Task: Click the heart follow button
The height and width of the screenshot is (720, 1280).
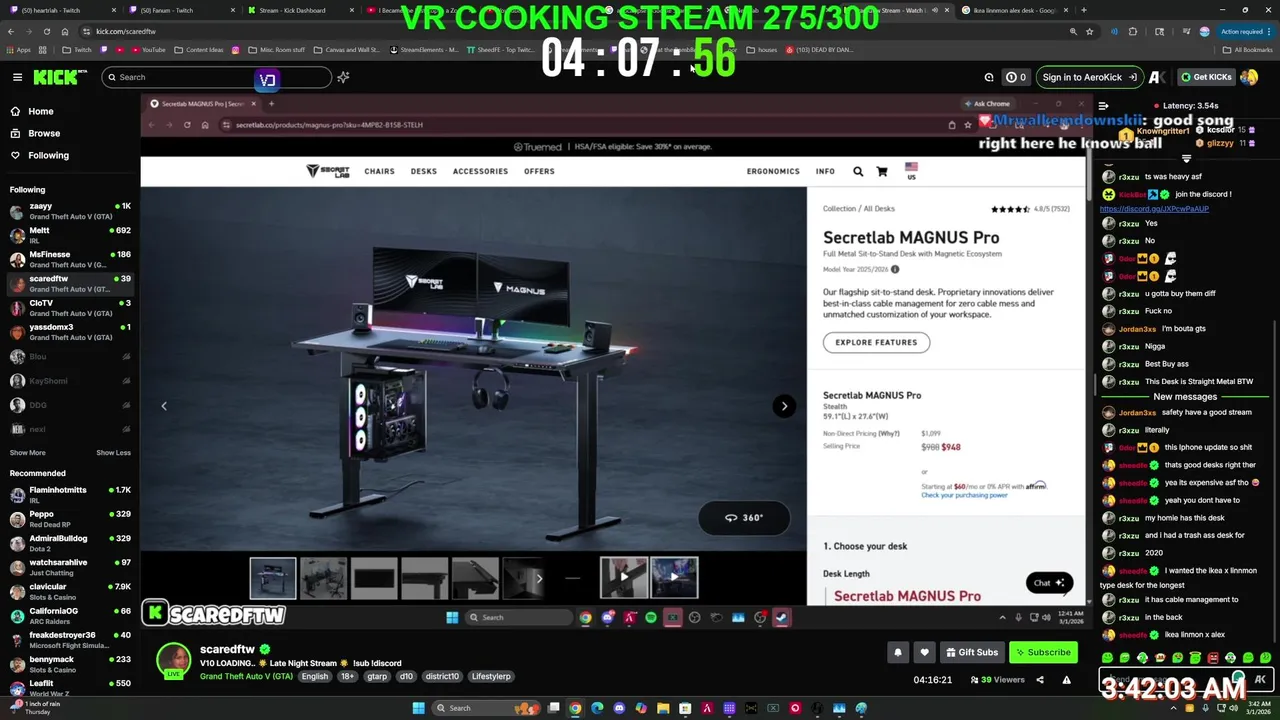Action: click(924, 652)
